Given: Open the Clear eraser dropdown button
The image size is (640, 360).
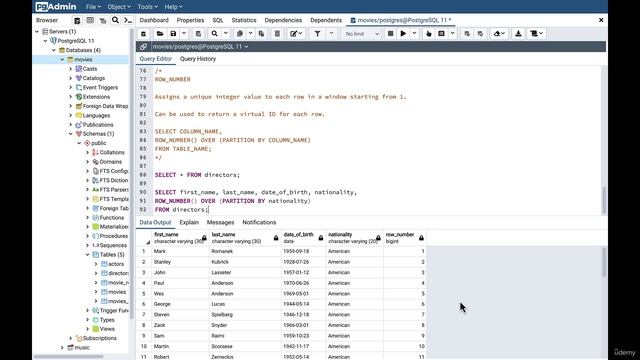Looking at the screenshot, I should pyautogui.click(x=499, y=34).
